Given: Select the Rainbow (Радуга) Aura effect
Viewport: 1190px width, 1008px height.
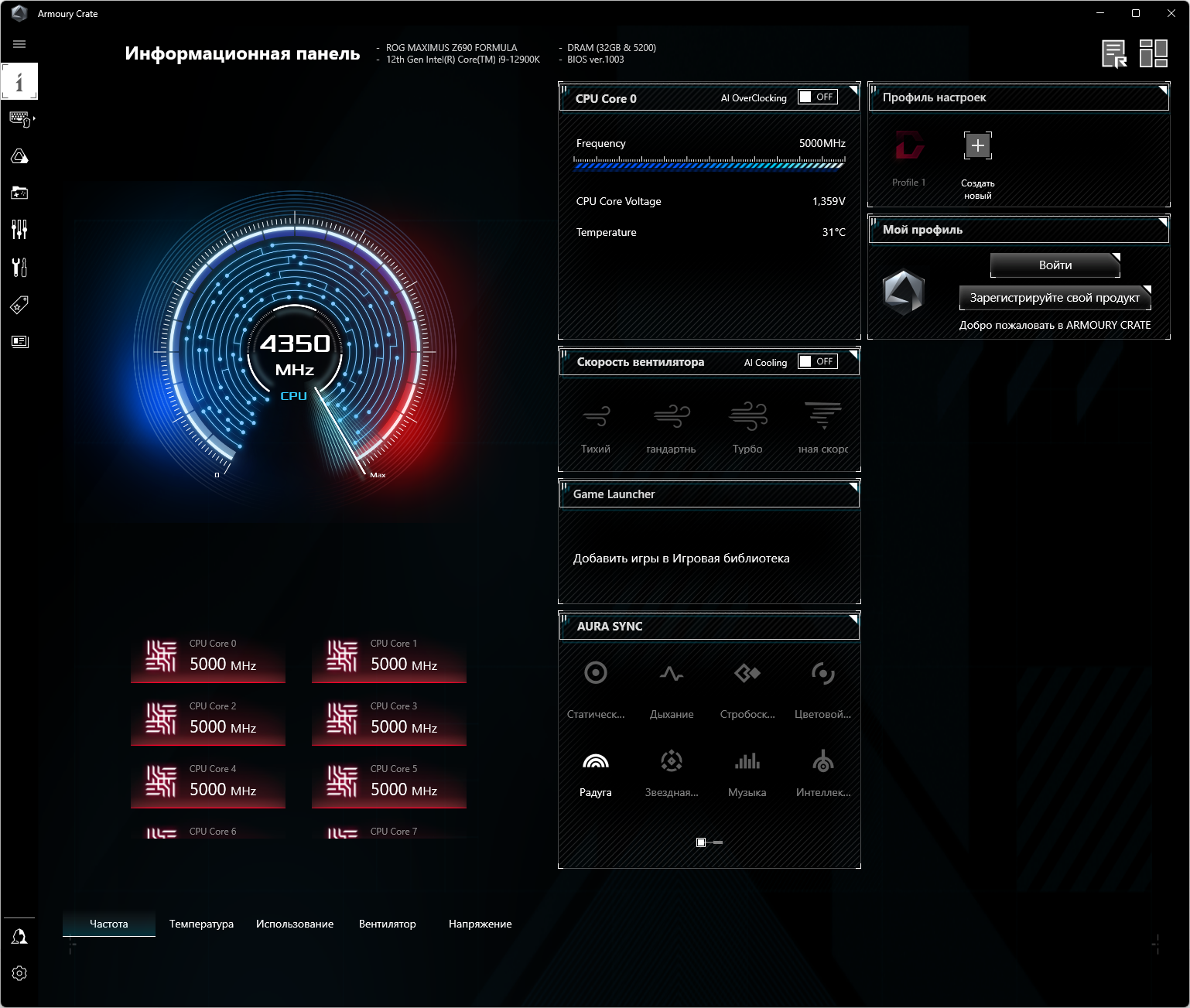Looking at the screenshot, I should click(x=596, y=775).
